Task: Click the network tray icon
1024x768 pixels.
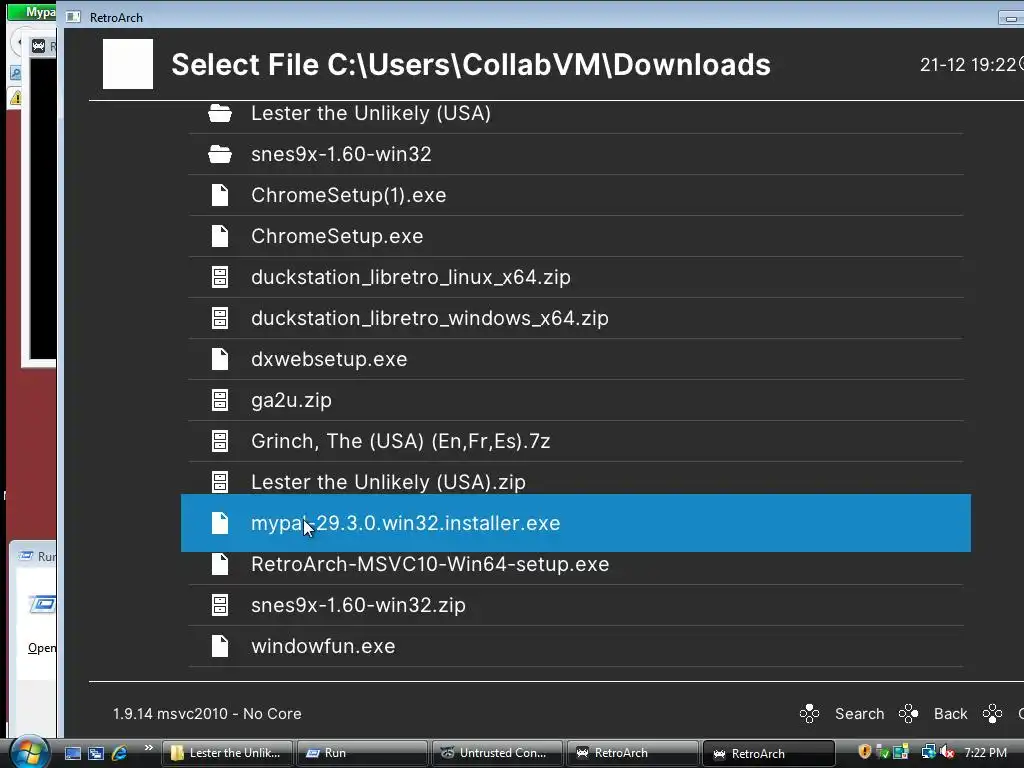Action: (x=928, y=752)
